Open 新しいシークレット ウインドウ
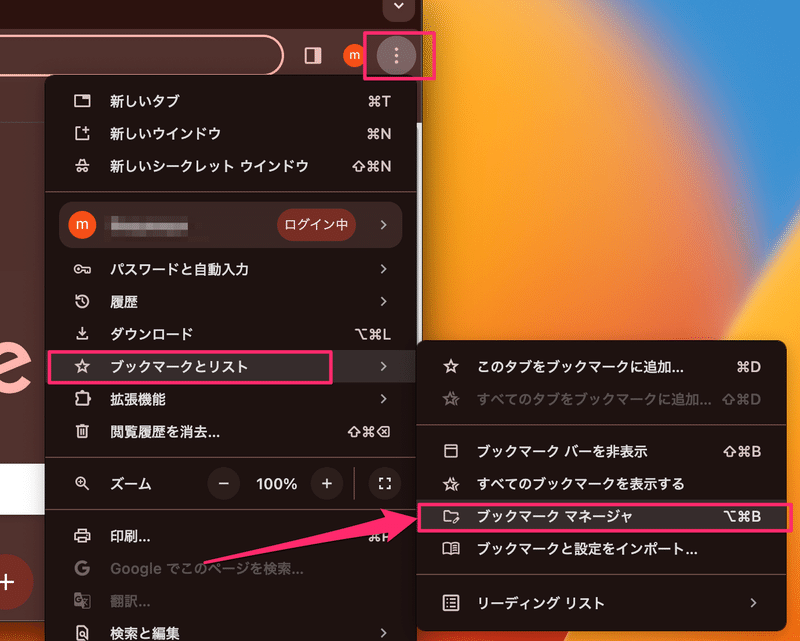Viewport: 800px width, 641px height. (231, 166)
